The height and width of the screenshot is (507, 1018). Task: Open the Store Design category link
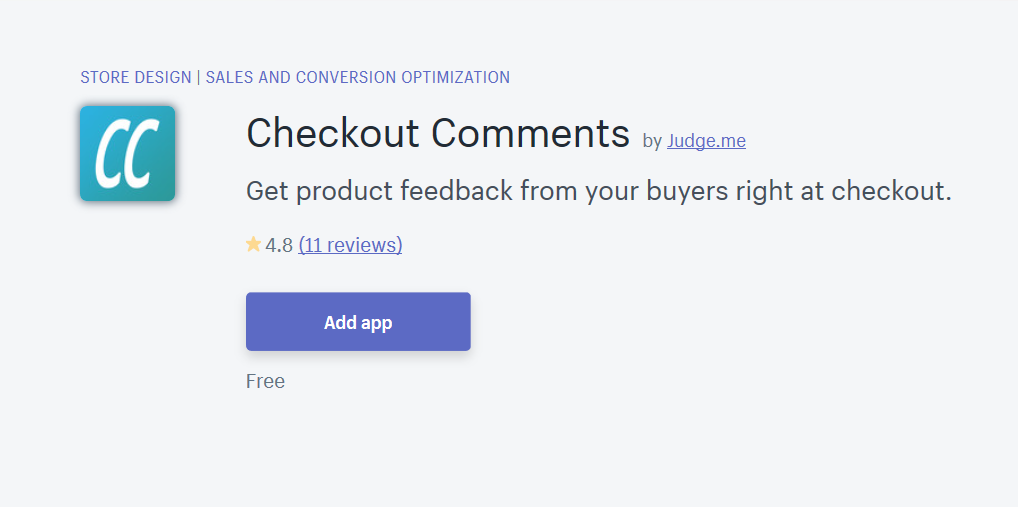coord(136,77)
